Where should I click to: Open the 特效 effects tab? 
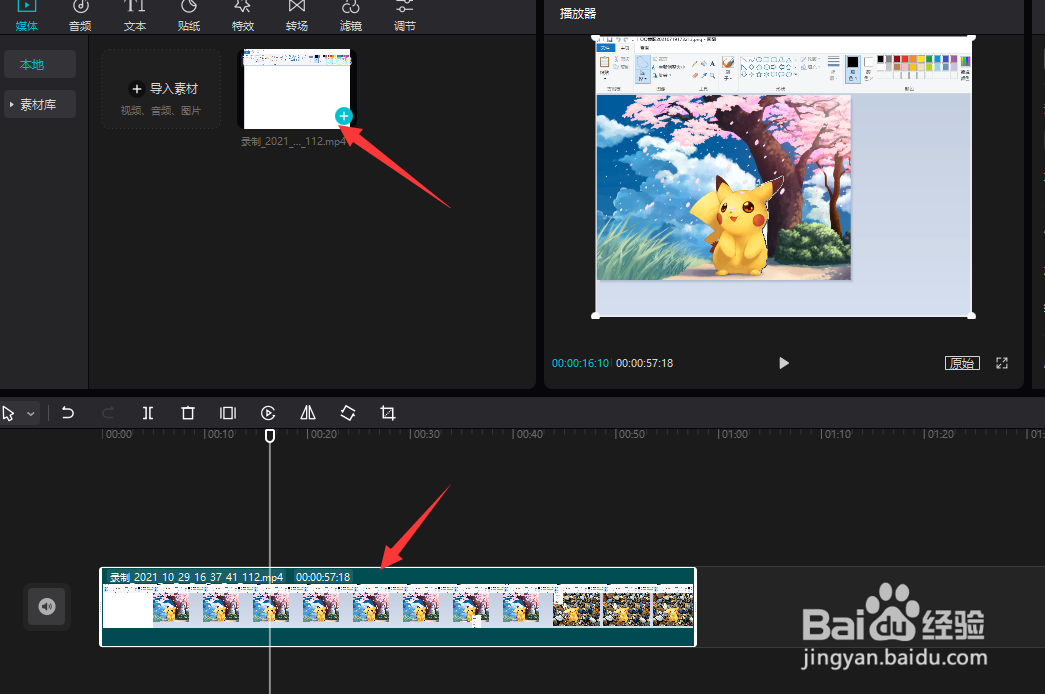coord(243,17)
